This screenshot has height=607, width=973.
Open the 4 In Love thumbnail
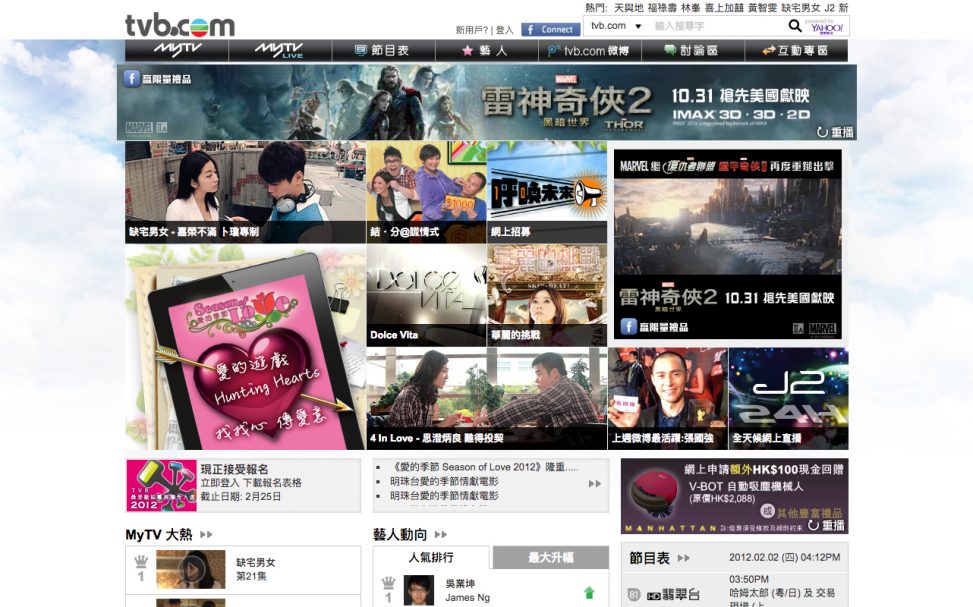[x=486, y=398]
